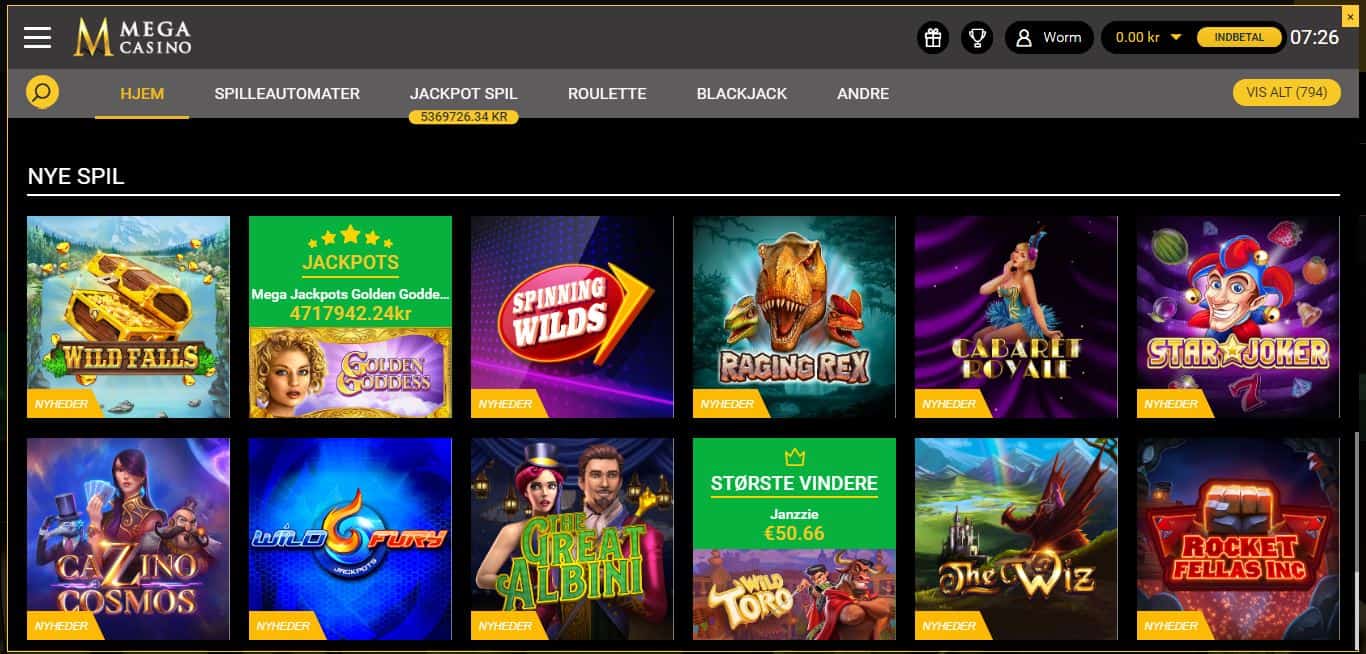
Task: Open the Wild Falls game thumbnail
Action: click(128, 317)
